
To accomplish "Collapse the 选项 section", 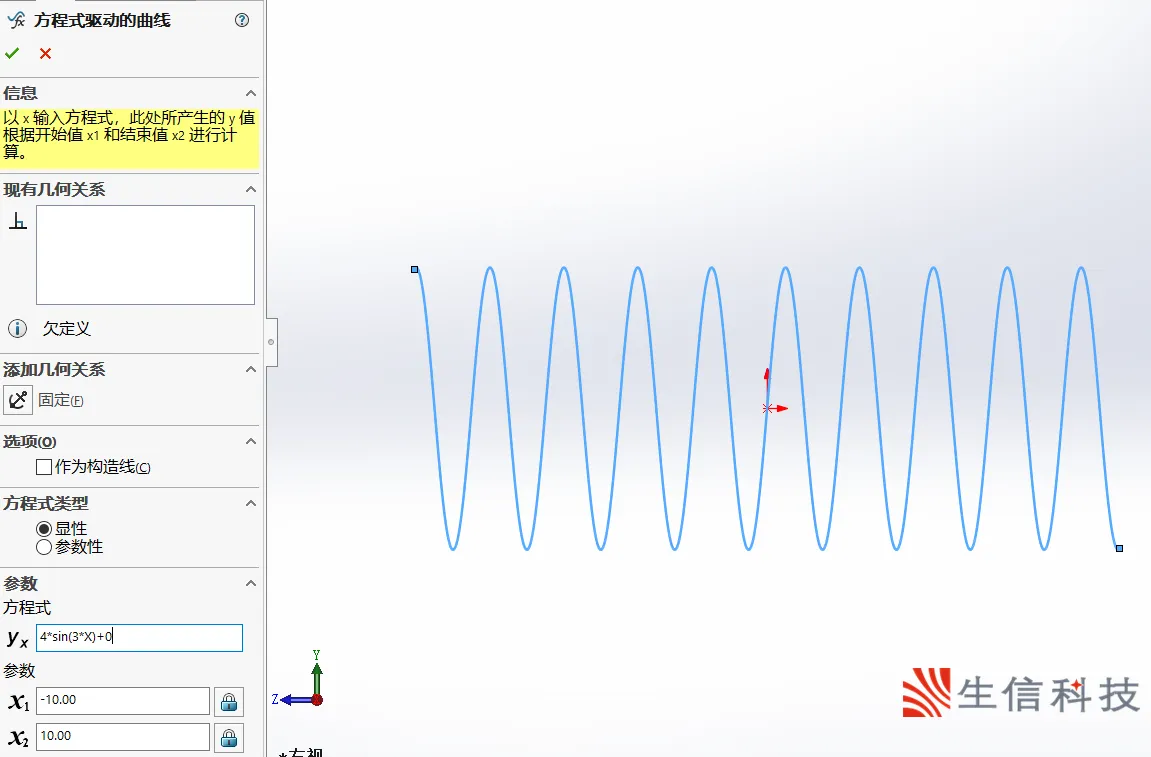I will point(250,441).
